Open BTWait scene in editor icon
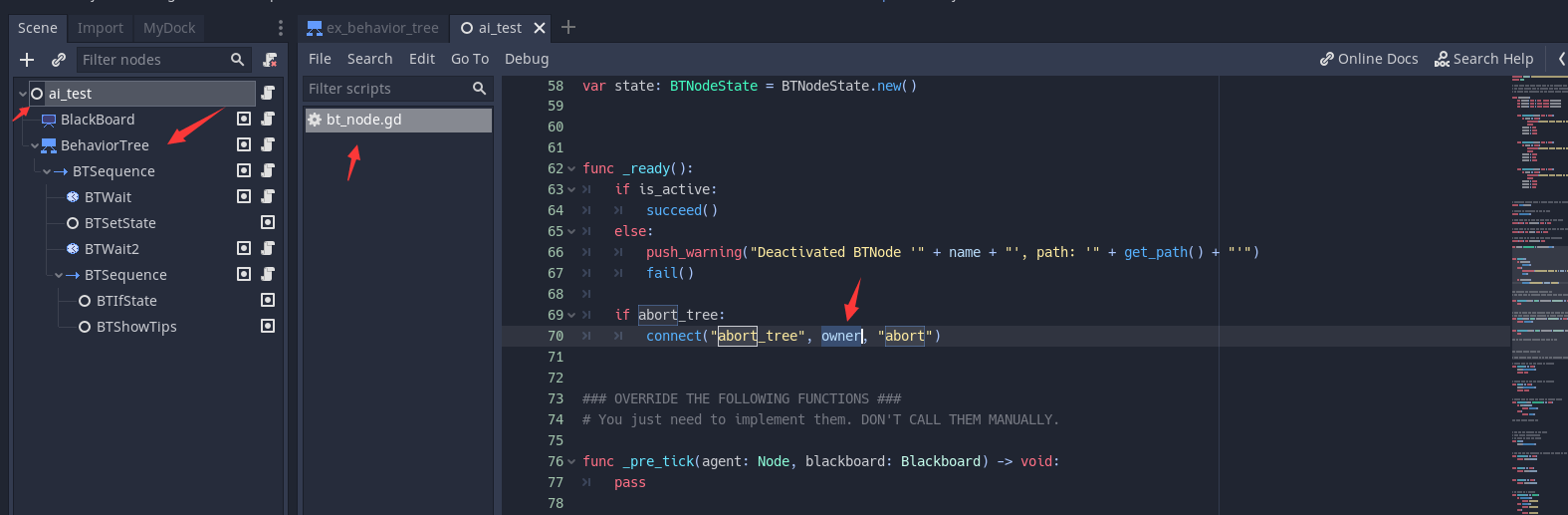Screen dimensions: 1568x515 pos(243,196)
